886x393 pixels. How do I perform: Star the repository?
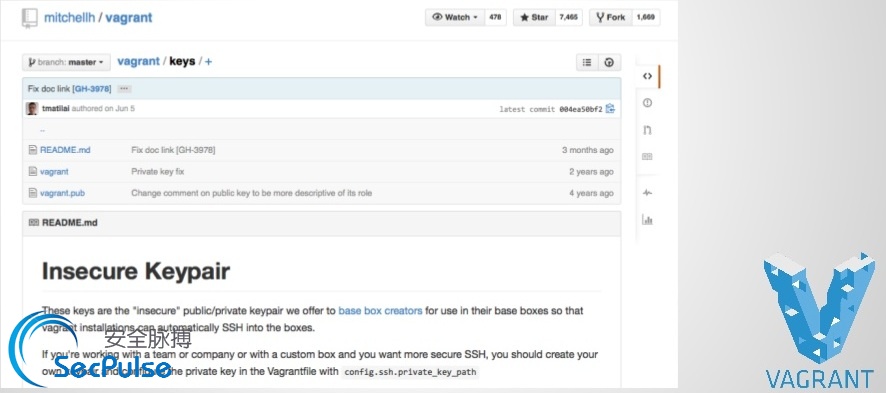coord(534,18)
